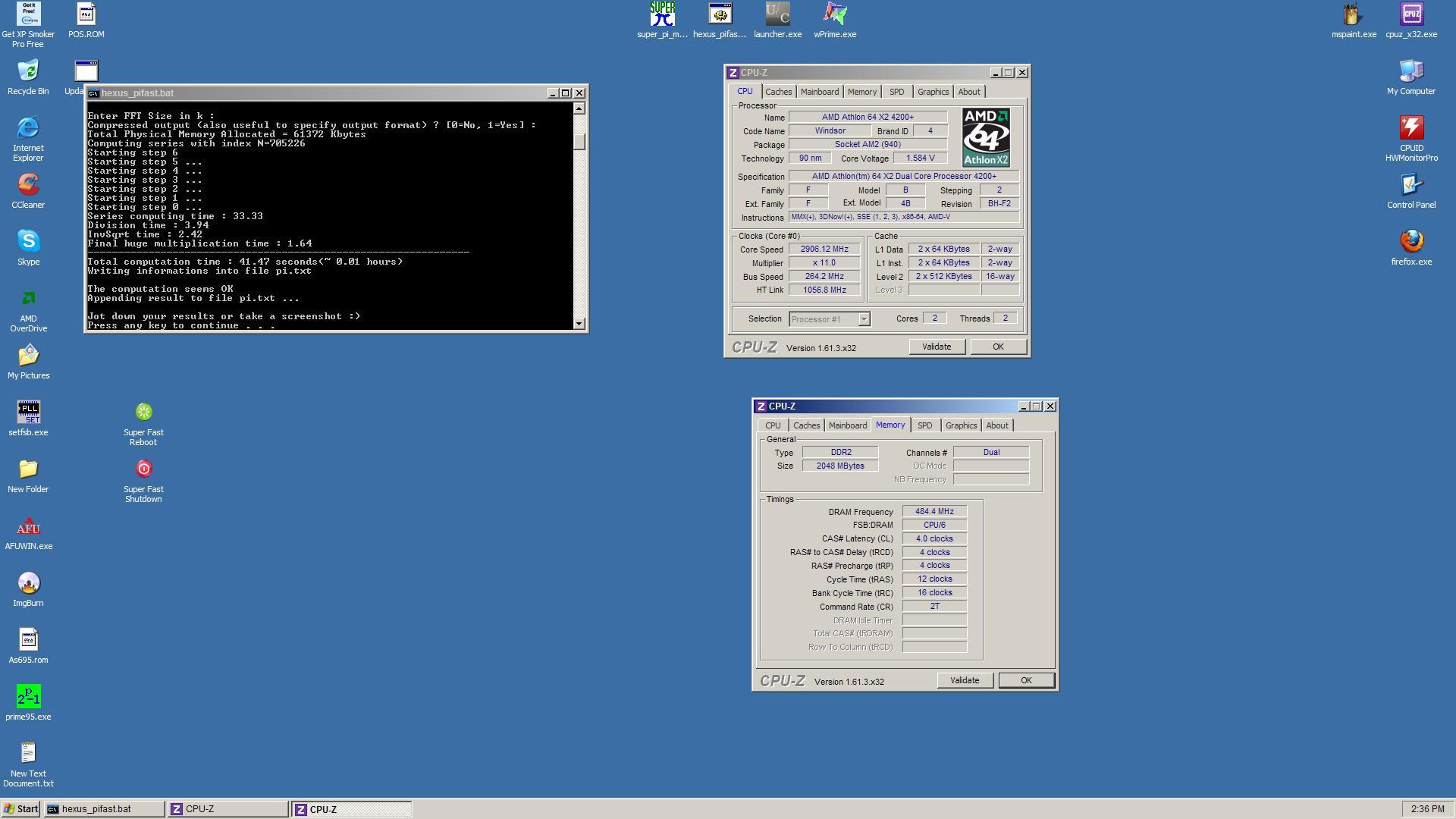Click the DRAM Frequency 484.4 MHz value
1456x819 pixels.
click(x=934, y=511)
